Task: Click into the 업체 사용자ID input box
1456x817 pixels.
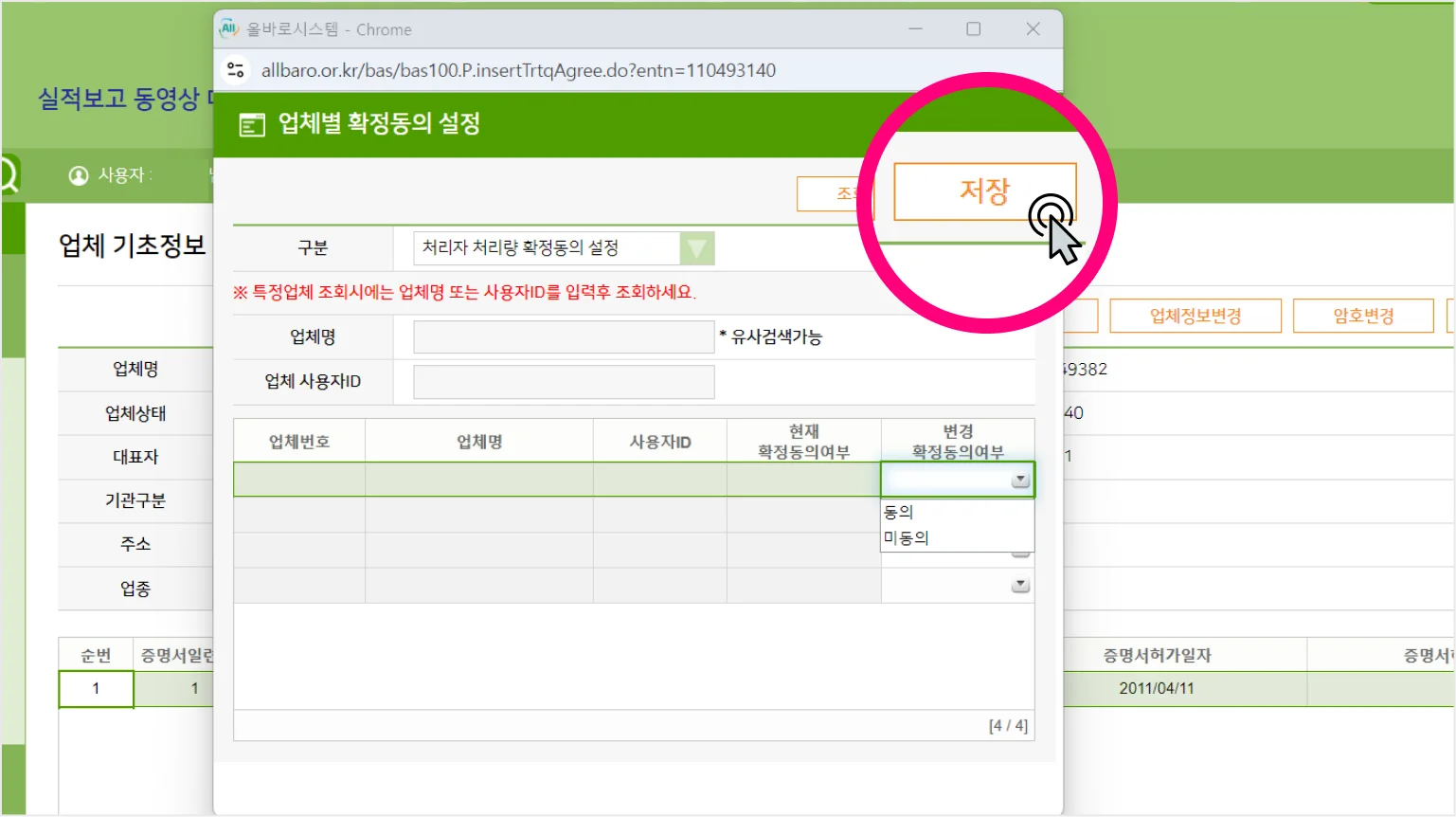Action: click(564, 382)
